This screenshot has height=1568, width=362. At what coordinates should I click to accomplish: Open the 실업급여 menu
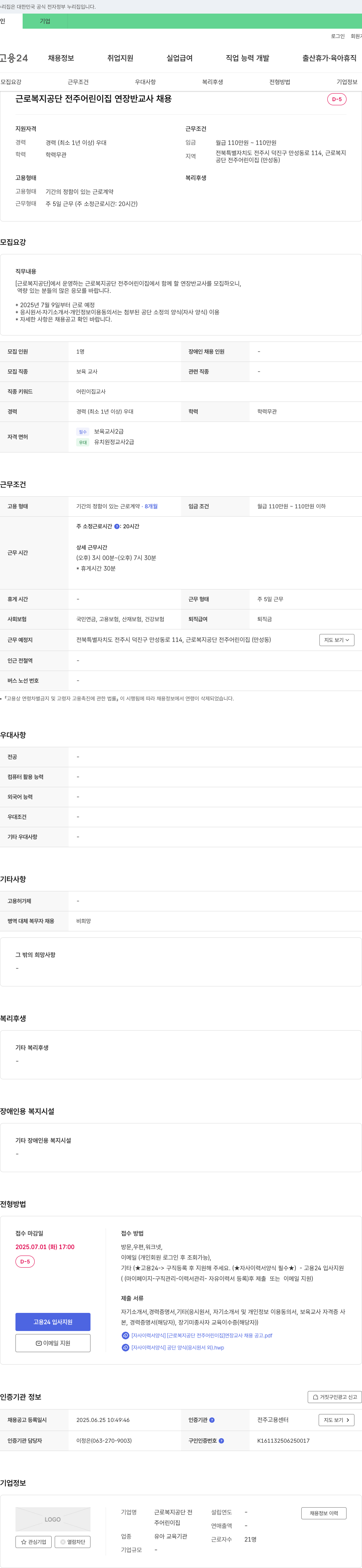point(179,58)
